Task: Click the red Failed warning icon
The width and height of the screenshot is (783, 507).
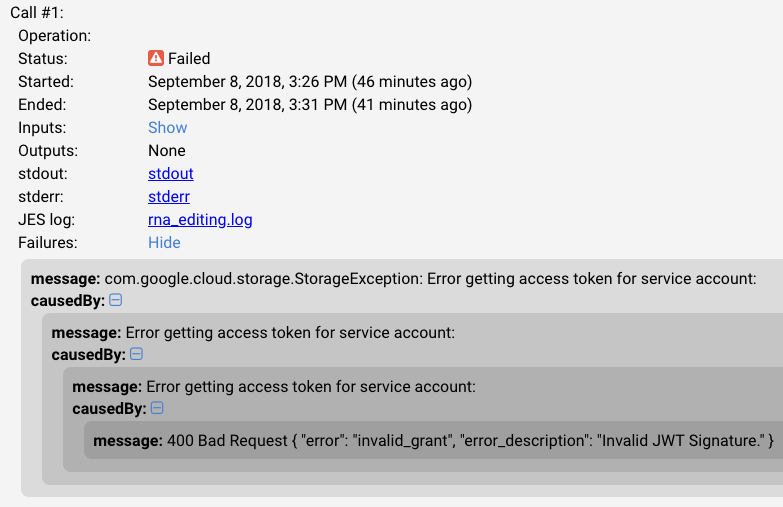Action: [156, 58]
